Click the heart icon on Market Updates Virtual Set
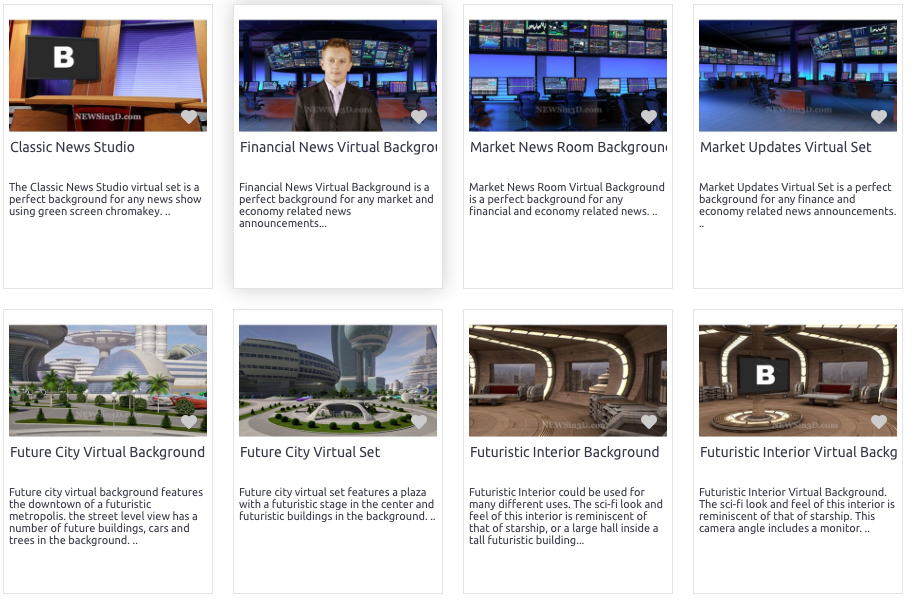Screen dimensions: 915x603 click(879, 117)
